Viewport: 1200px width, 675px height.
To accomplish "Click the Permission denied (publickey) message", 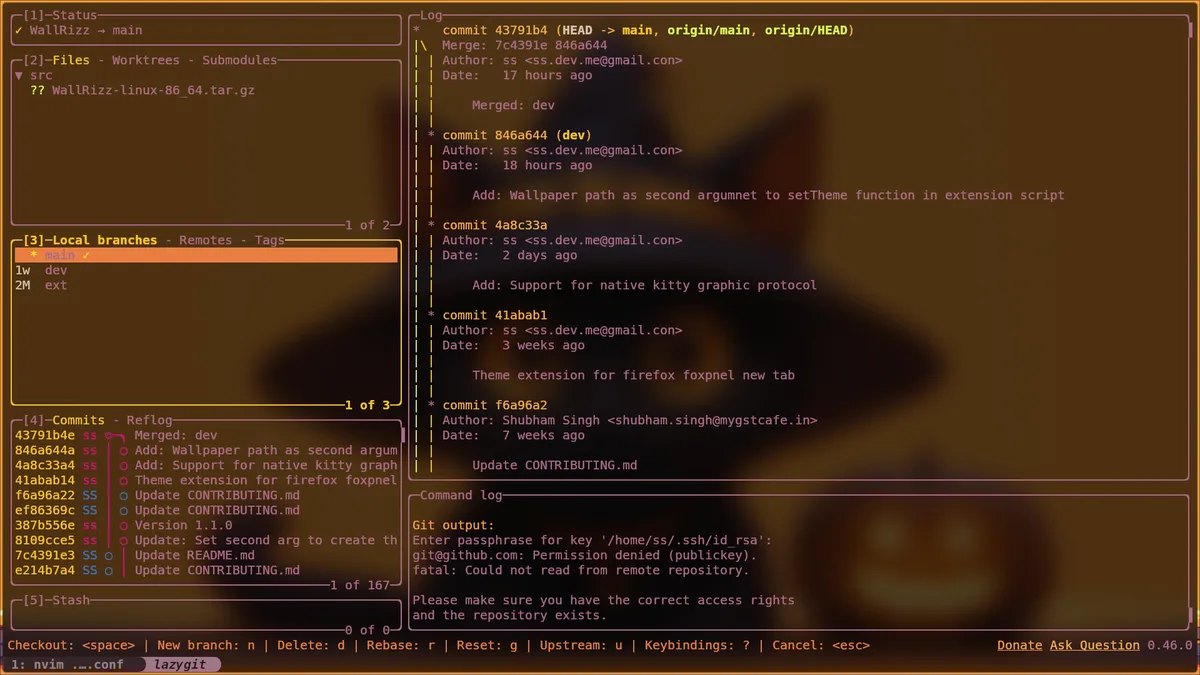I will tap(585, 555).
